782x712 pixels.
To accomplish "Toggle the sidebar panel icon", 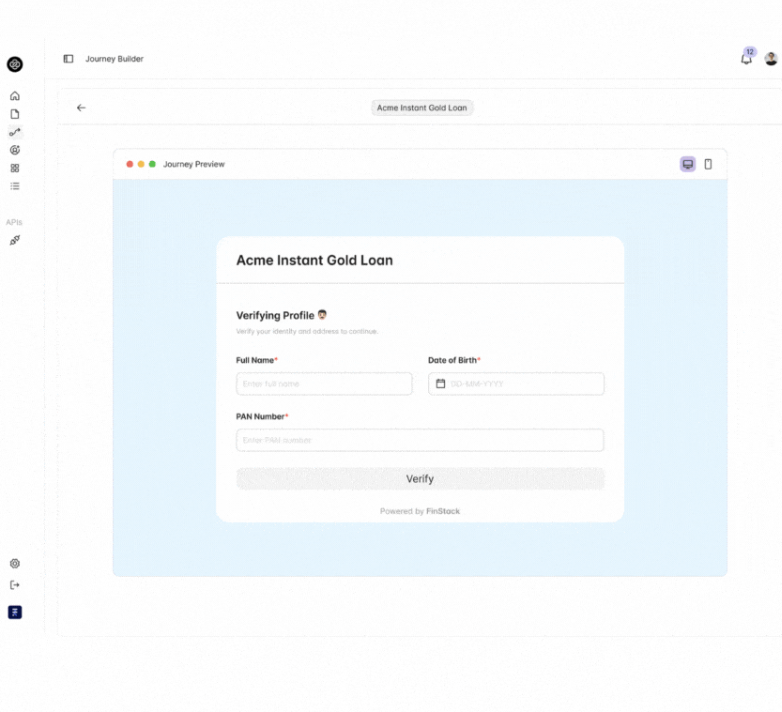I will [68, 59].
